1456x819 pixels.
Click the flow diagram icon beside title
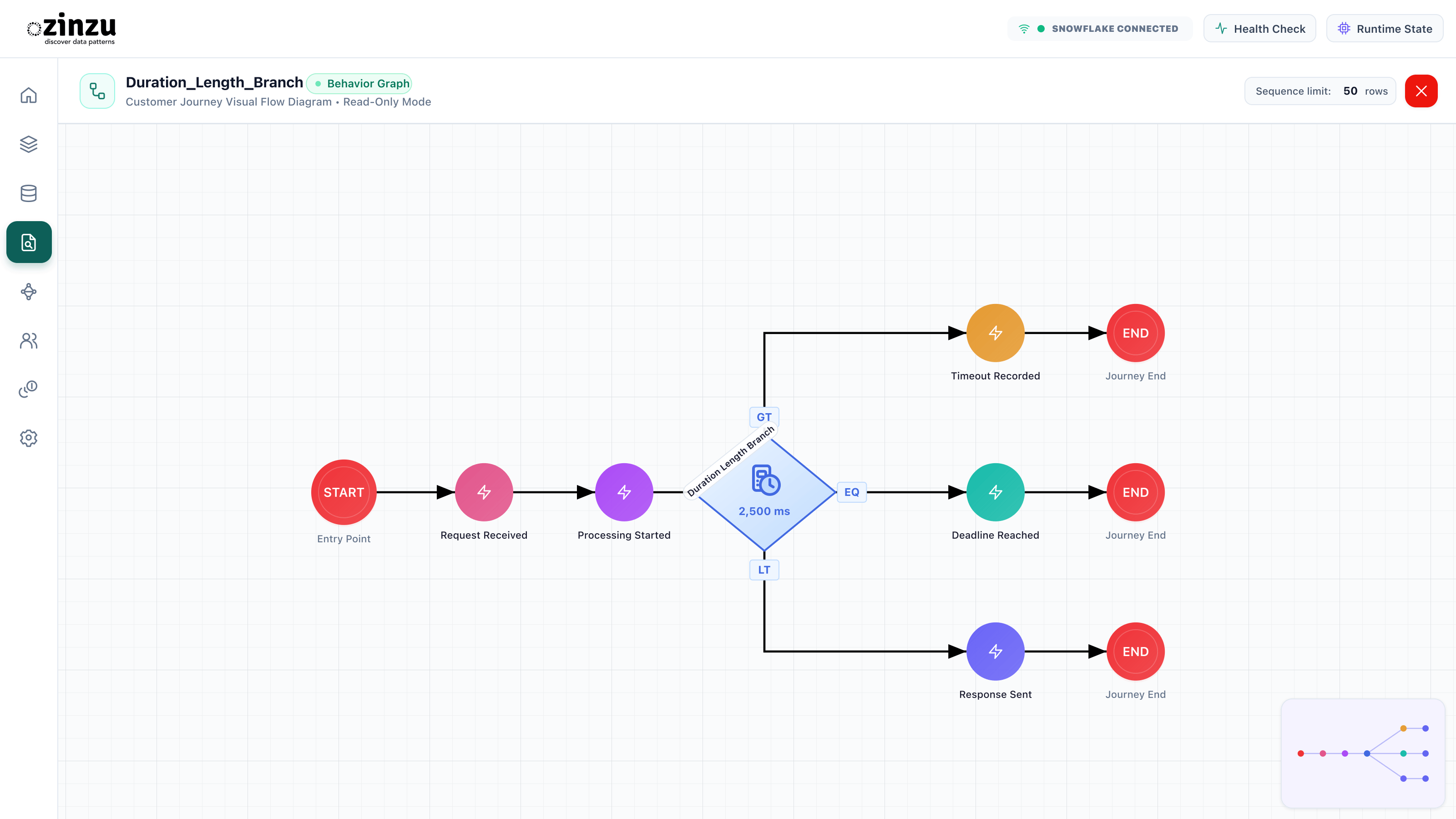97,91
